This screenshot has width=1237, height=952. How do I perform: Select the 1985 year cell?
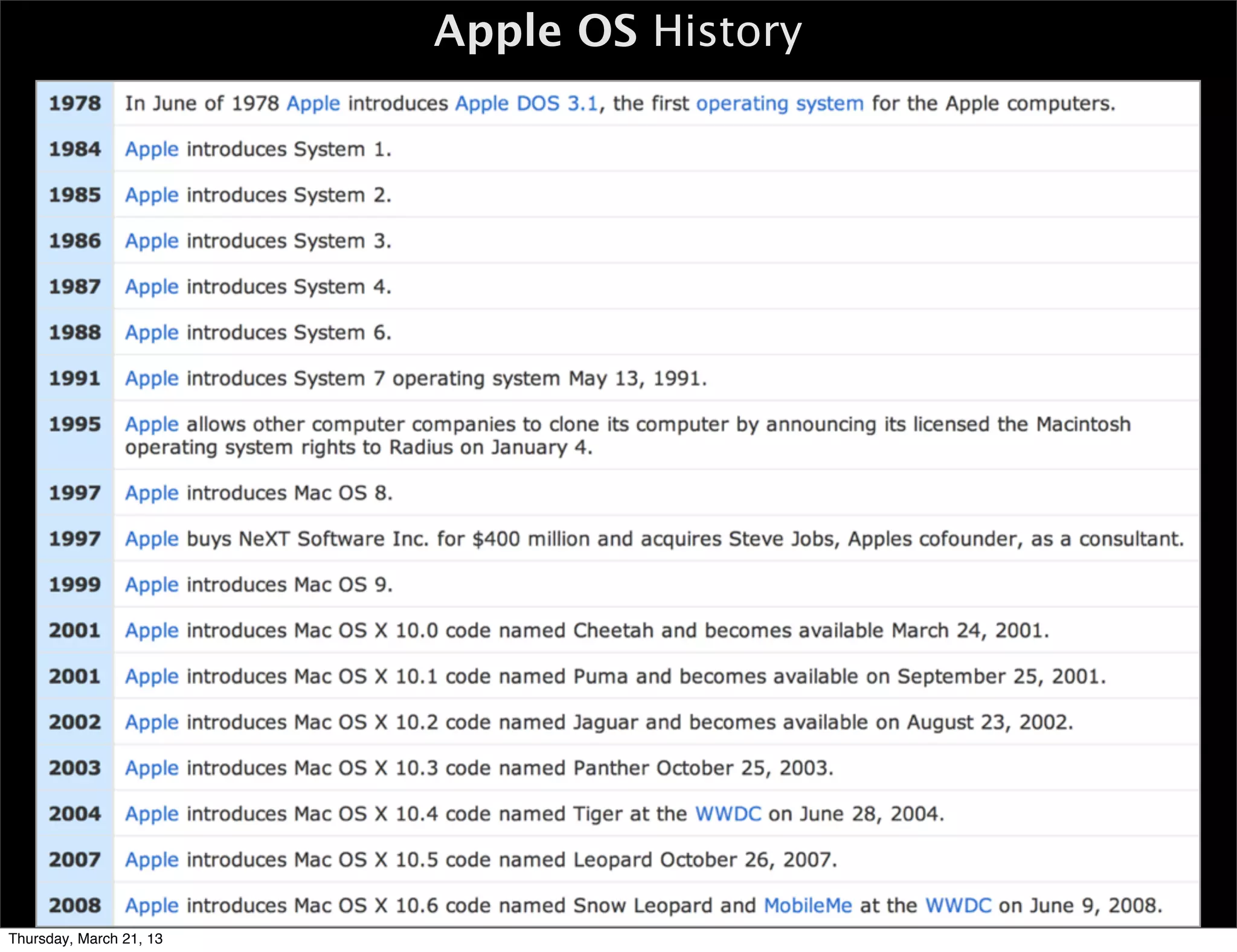tap(75, 195)
